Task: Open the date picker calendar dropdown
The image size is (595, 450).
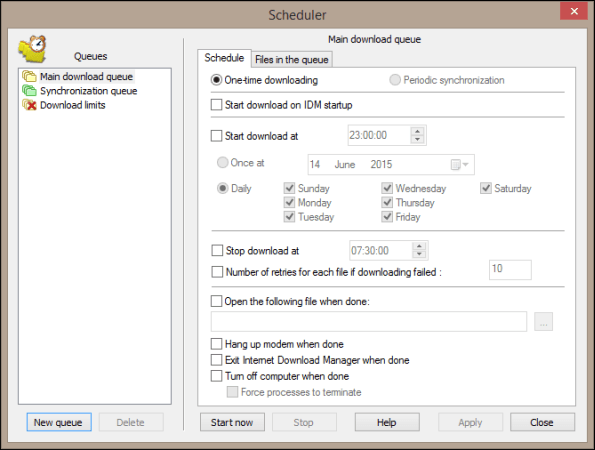Action: click(460, 165)
